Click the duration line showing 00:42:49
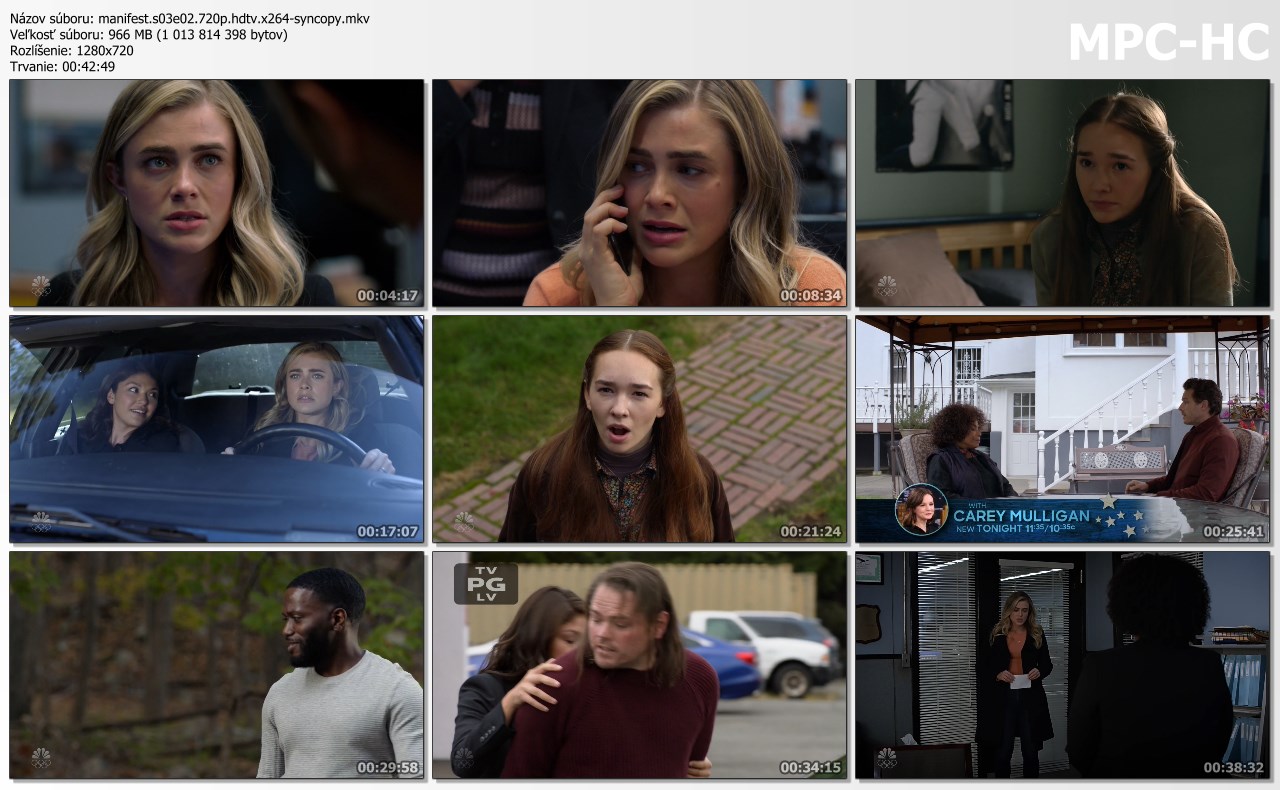 [x=62, y=67]
